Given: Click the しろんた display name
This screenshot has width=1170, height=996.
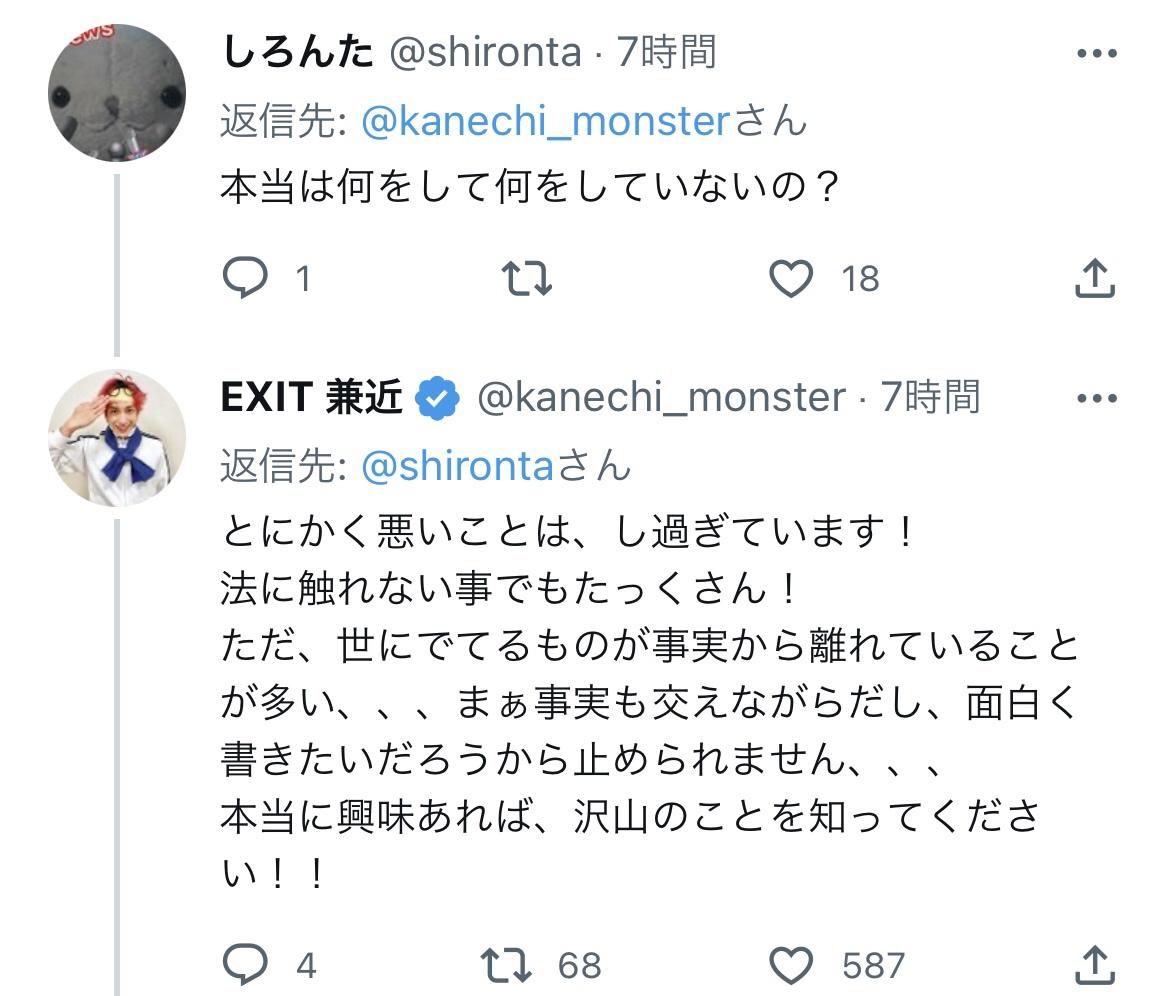Looking at the screenshot, I should tap(296, 51).
